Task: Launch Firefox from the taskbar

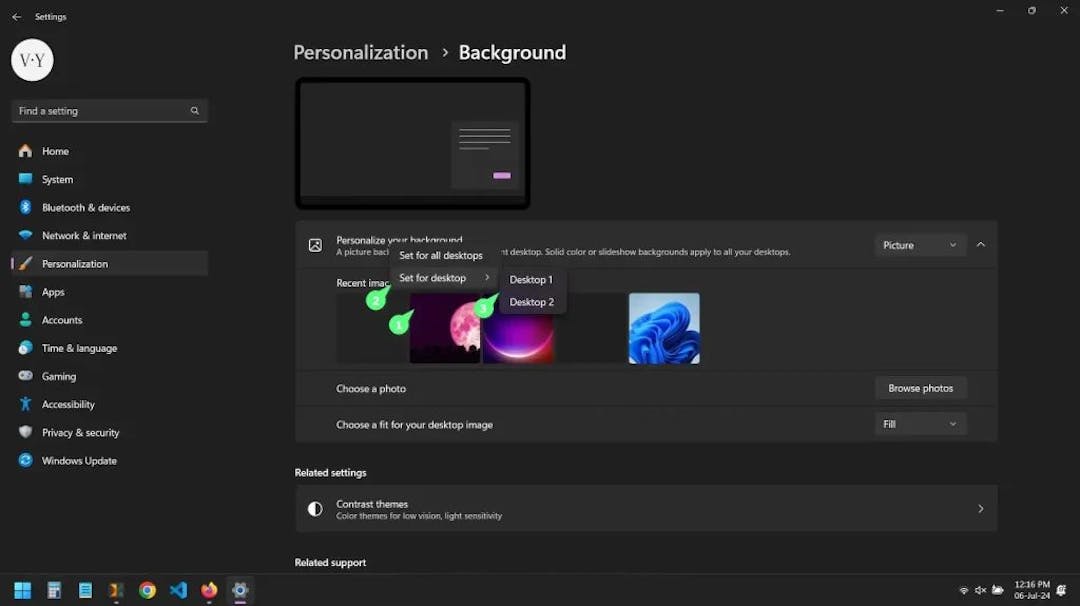Action: 209,590
